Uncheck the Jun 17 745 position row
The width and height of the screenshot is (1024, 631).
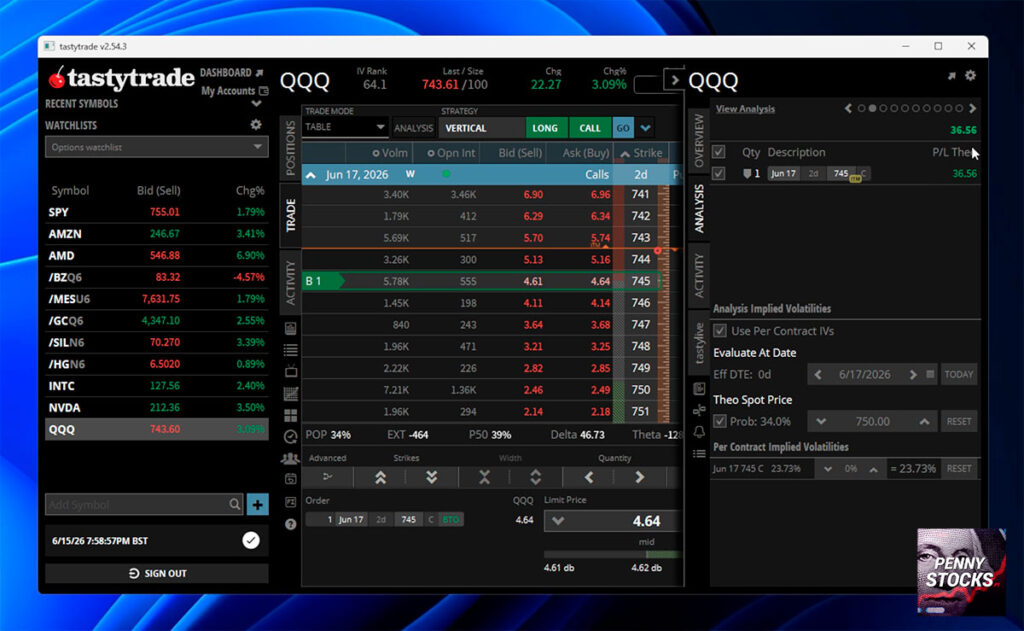[718, 174]
